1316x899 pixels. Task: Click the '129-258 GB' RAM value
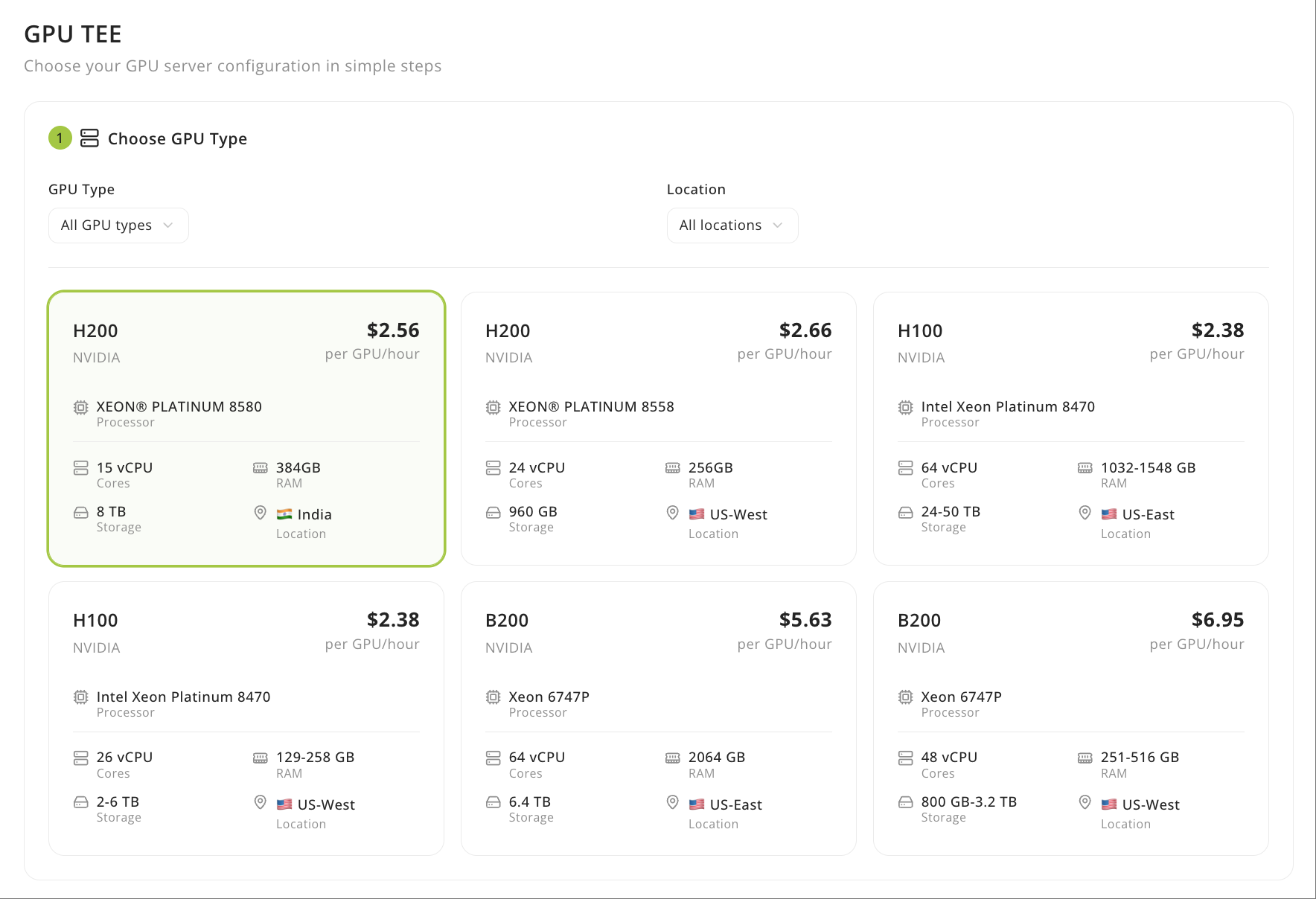[316, 757]
